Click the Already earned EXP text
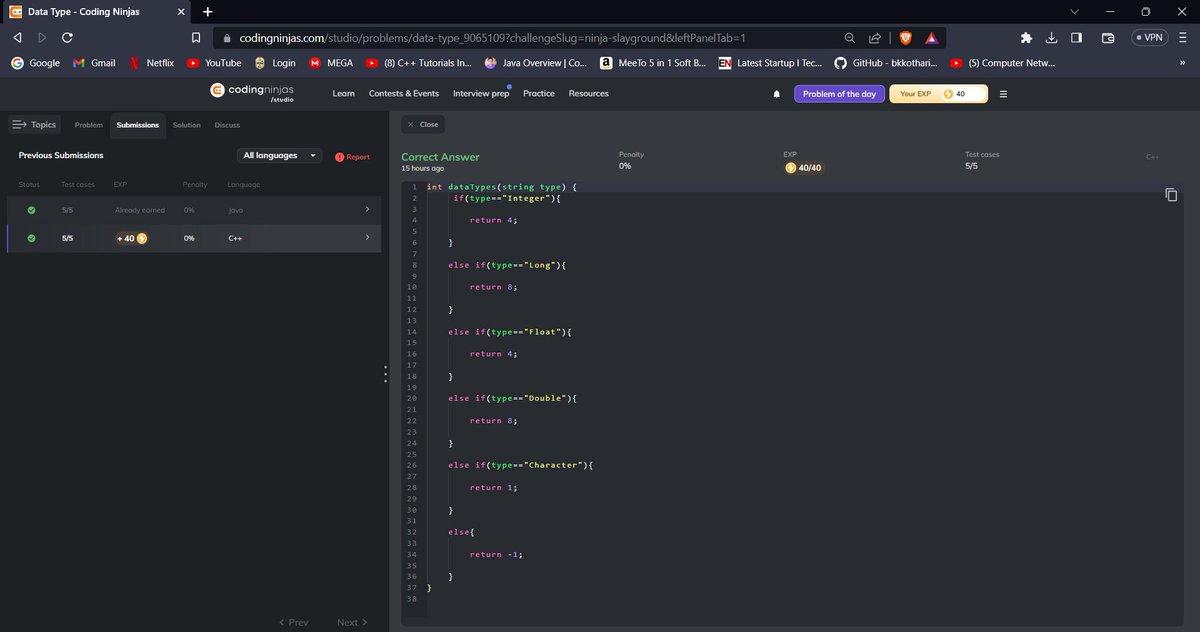Viewport: 1200px width, 632px height. (140, 210)
